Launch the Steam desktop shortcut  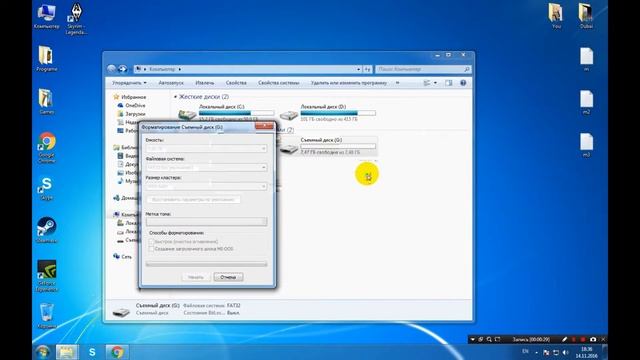click(46, 230)
